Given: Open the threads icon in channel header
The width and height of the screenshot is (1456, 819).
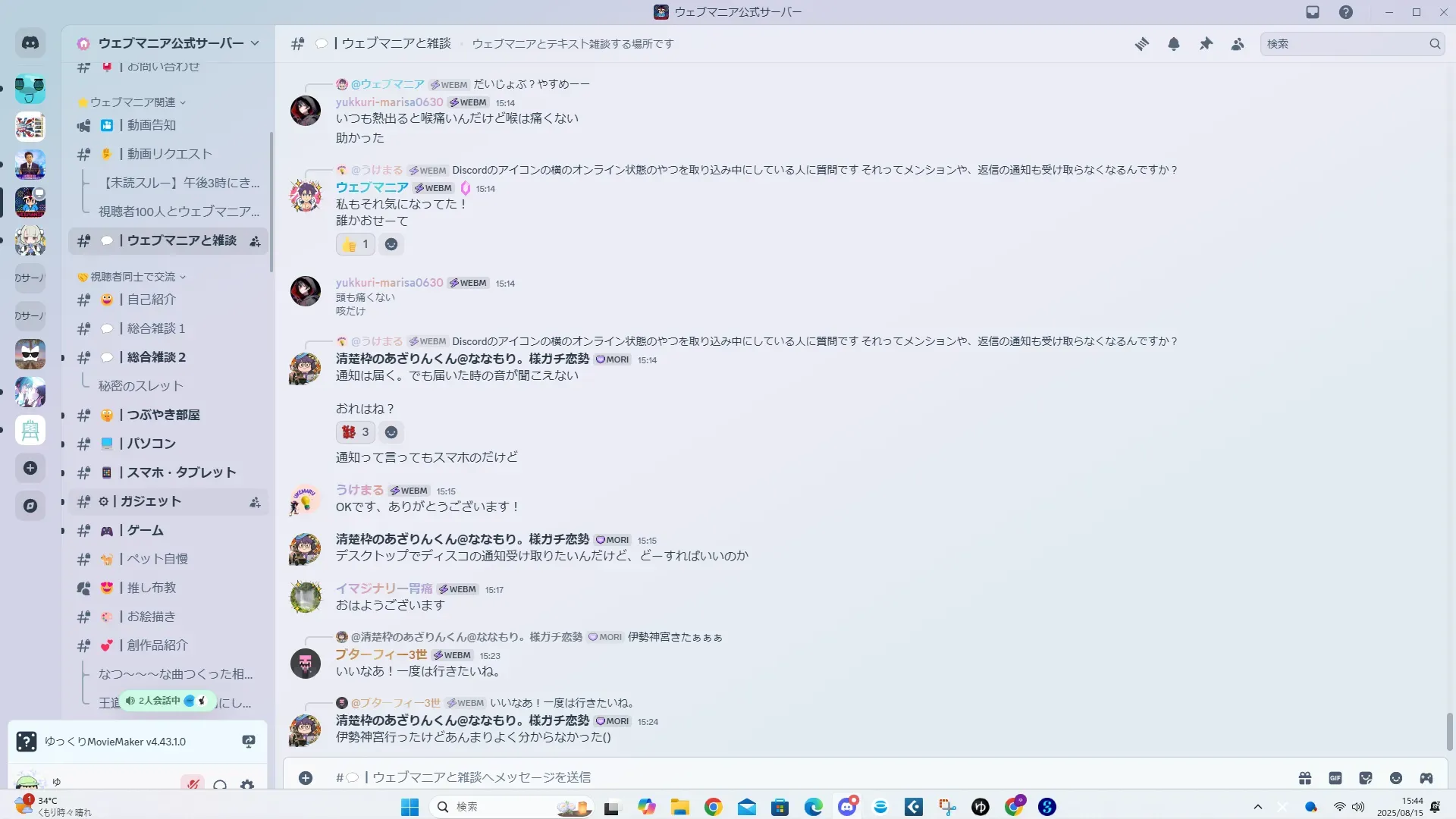Looking at the screenshot, I should 1141,44.
